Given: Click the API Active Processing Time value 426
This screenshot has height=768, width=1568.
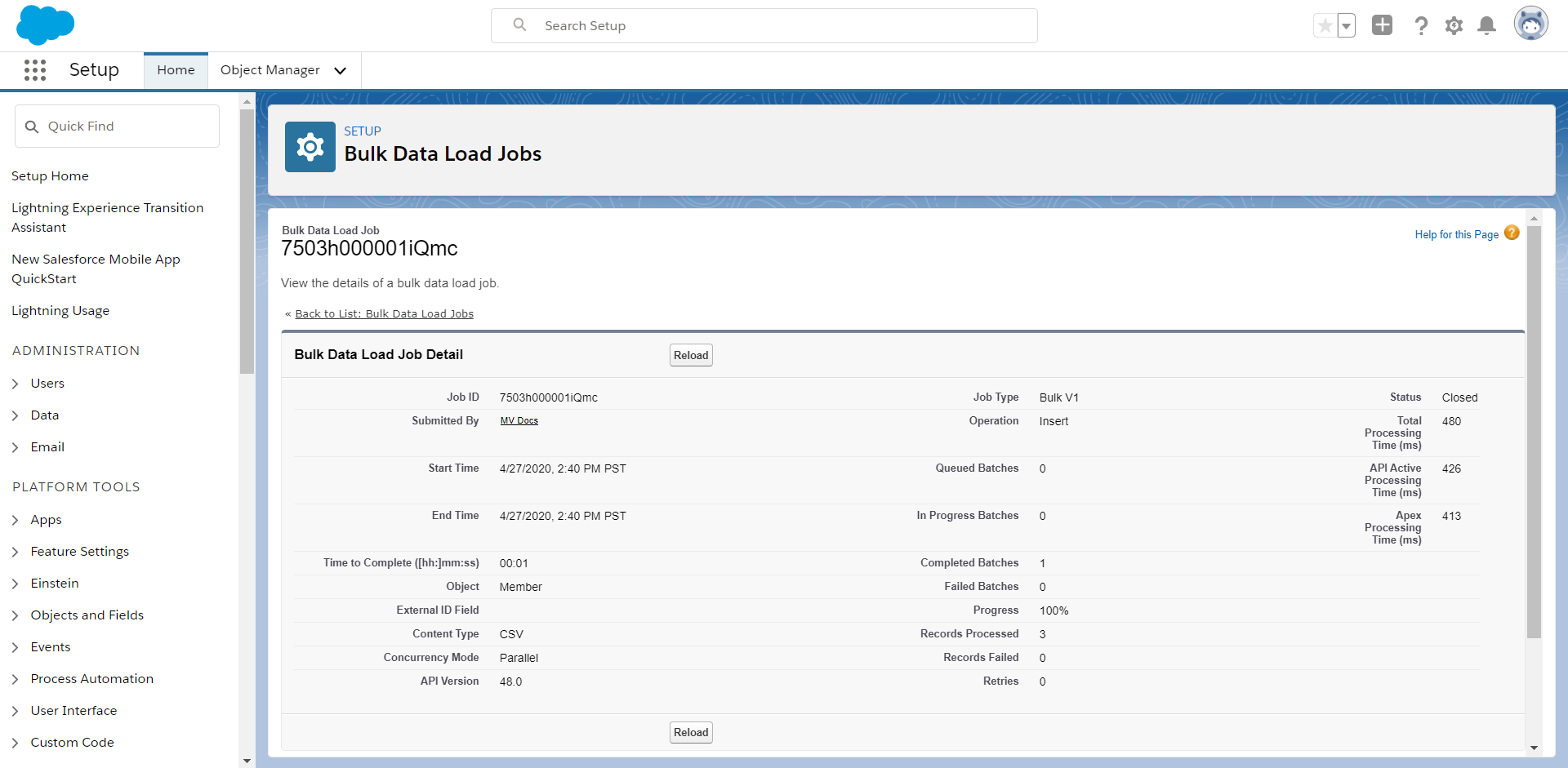Looking at the screenshot, I should [x=1452, y=469].
